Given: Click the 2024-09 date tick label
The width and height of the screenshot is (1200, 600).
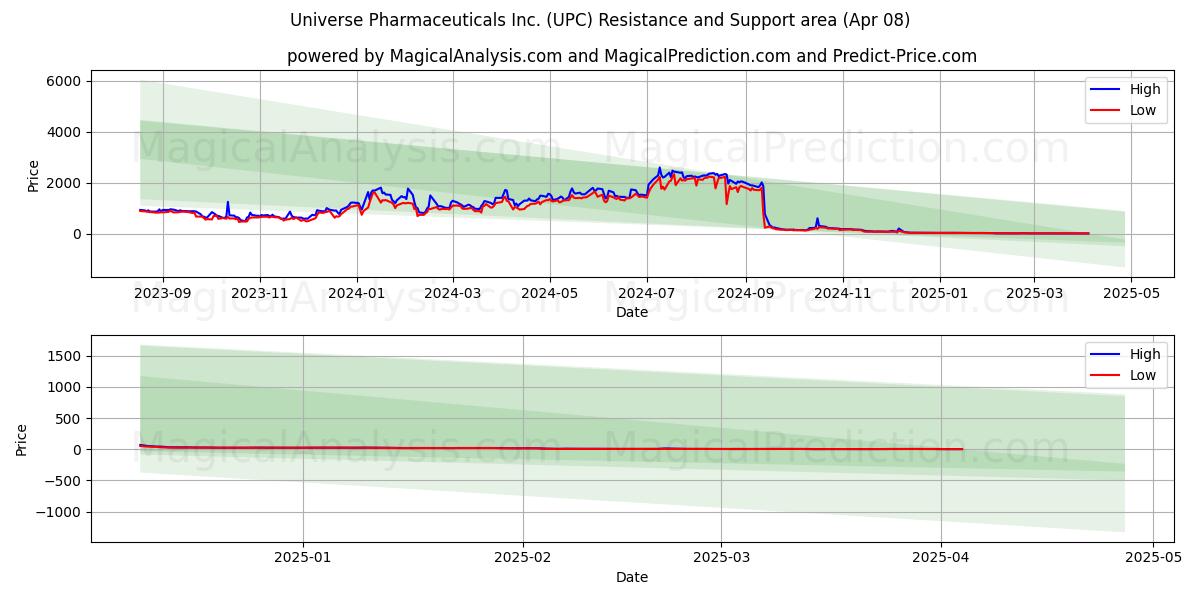Looking at the screenshot, I should (746, 294).
